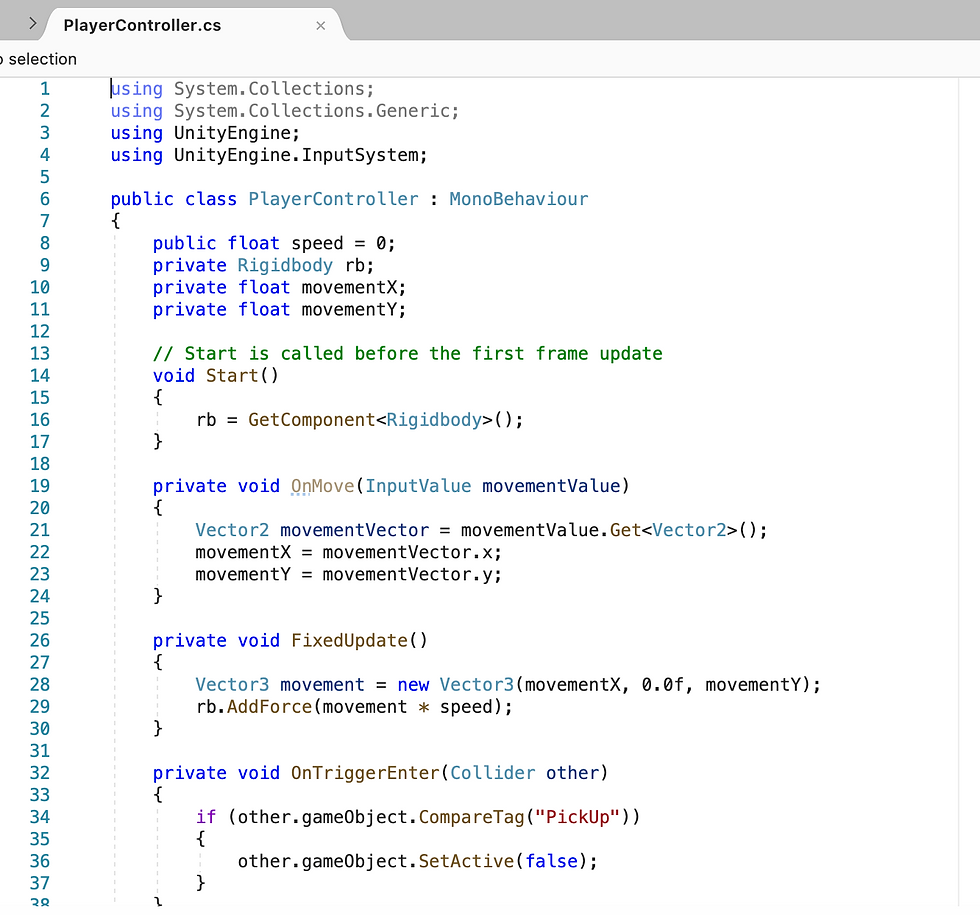The height and width of the screenshot is (915, 980).
Task: Click 'MonoBehaviour' base class on line 6
Action: point(519,199)
